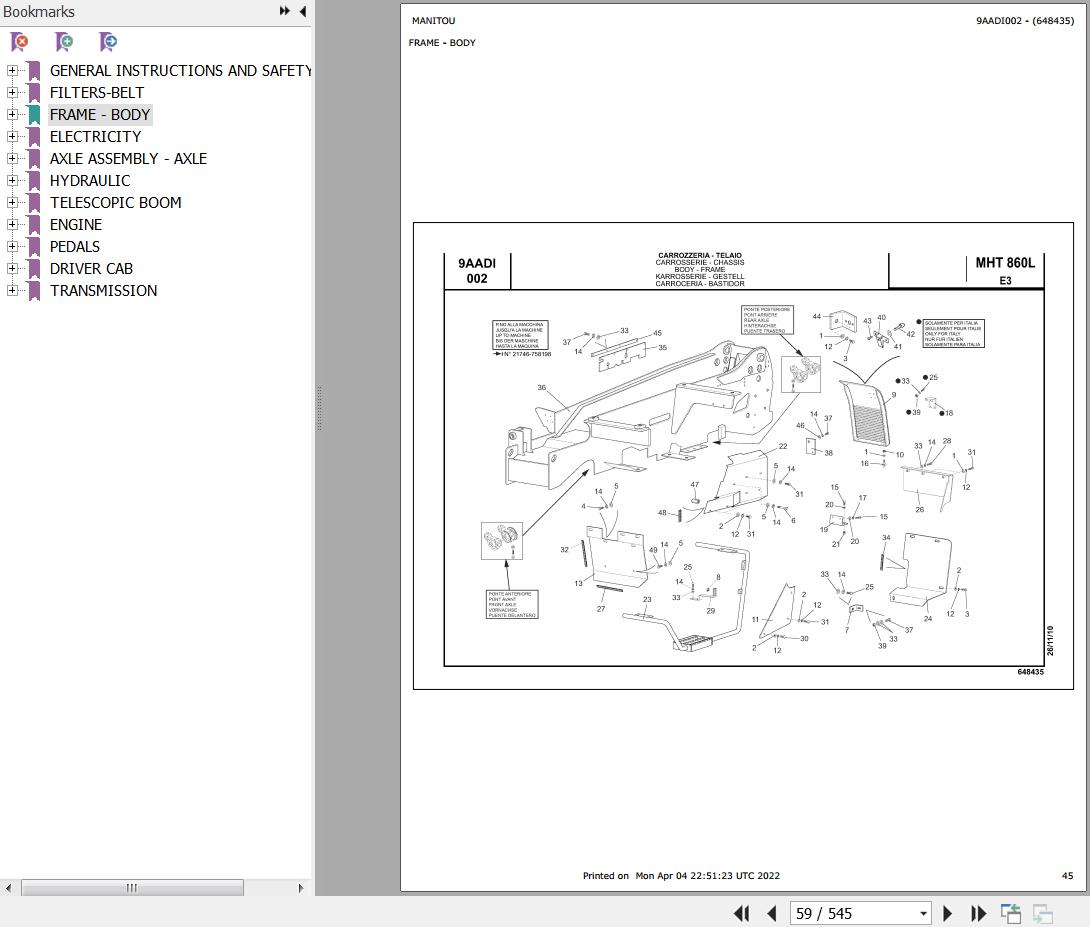Expand the ELECTRICITY bookmark node
This screenshot has width=1090, height=927.
point(12,137)
